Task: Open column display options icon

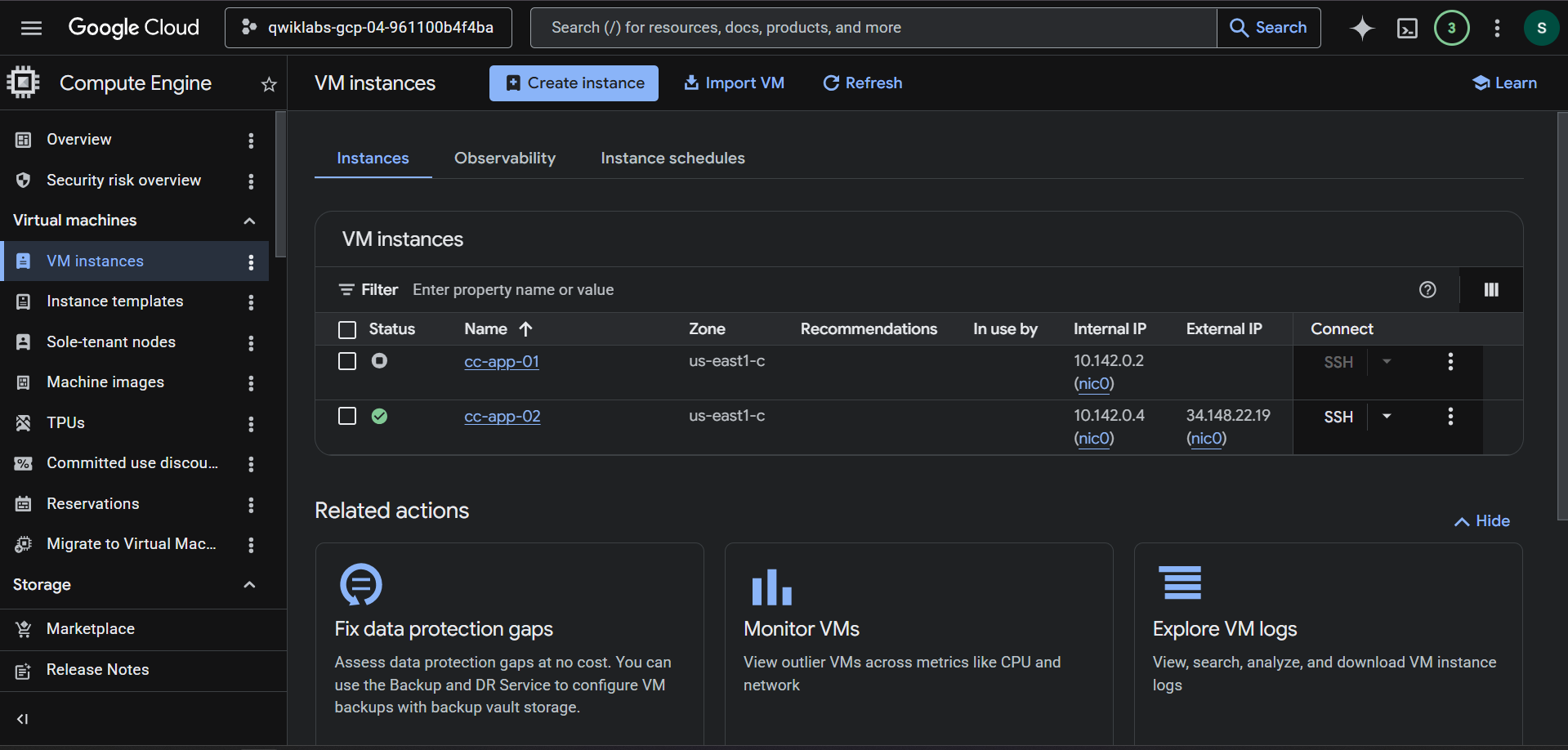Action: pyautogui.click(x=1491, y=289)
